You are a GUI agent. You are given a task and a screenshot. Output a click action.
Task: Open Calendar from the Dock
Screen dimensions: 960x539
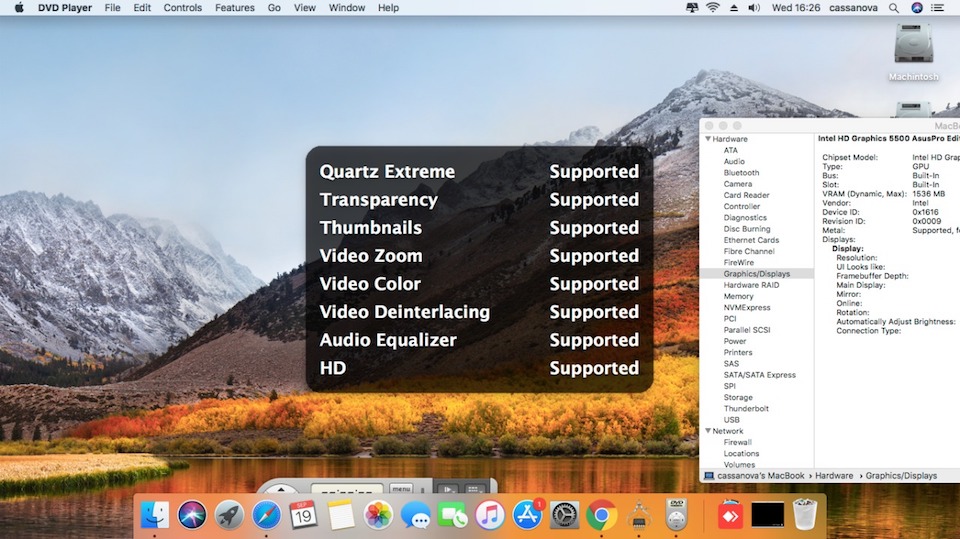[303, 515]
